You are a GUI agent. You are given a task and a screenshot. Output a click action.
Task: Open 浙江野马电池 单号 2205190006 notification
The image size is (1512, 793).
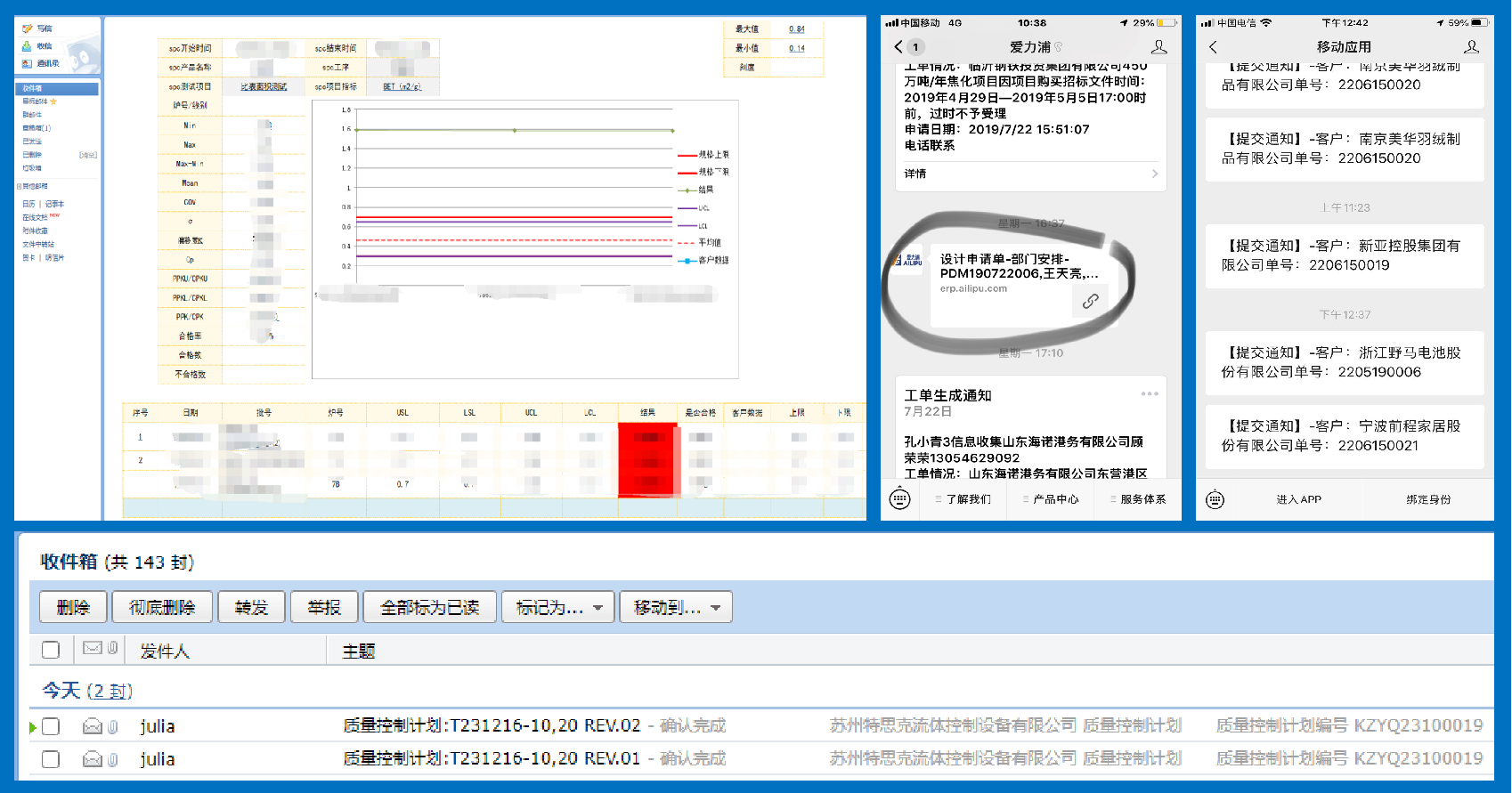1345,362
